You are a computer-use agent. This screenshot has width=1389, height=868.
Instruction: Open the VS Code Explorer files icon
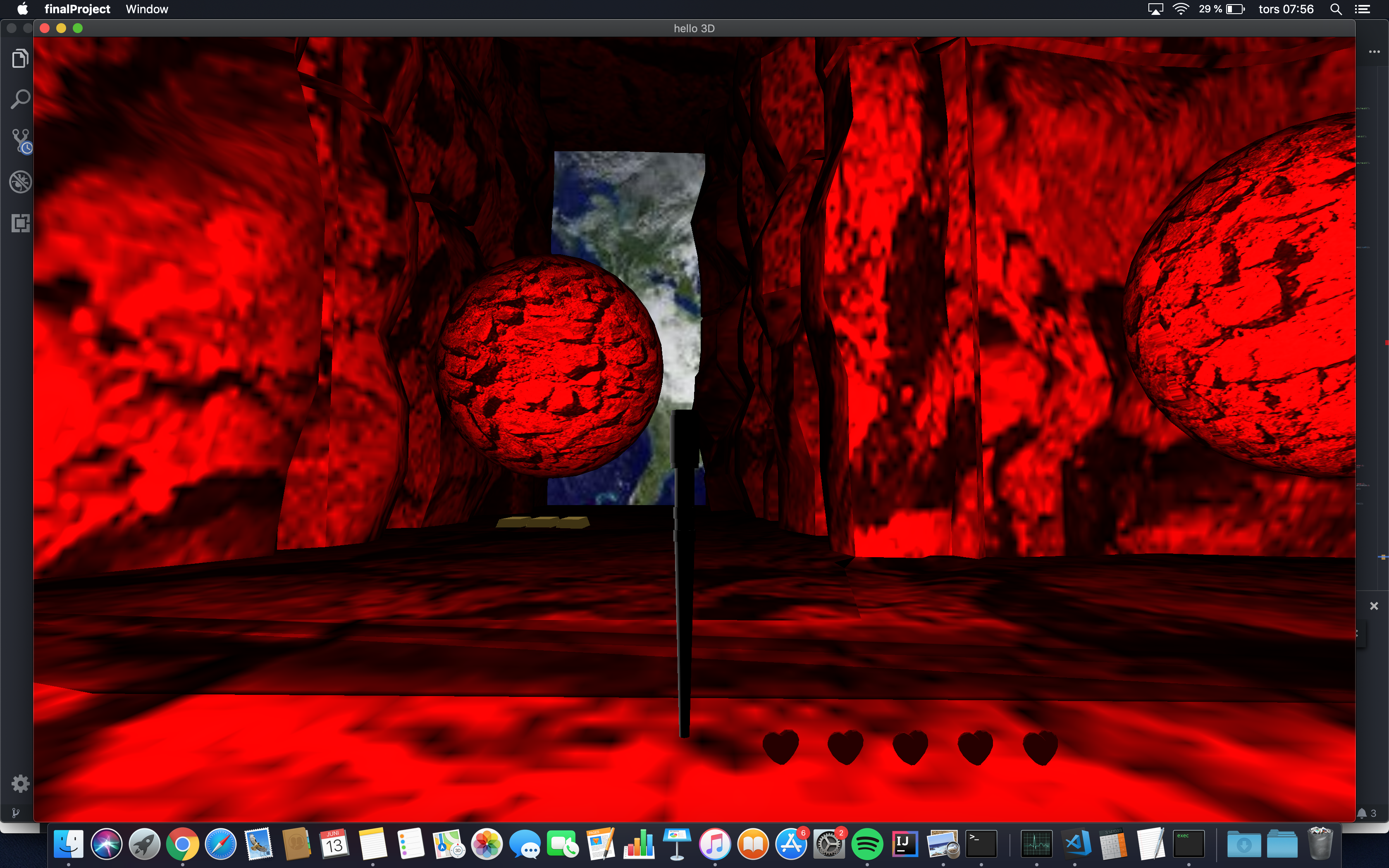(x=20, y=58)
